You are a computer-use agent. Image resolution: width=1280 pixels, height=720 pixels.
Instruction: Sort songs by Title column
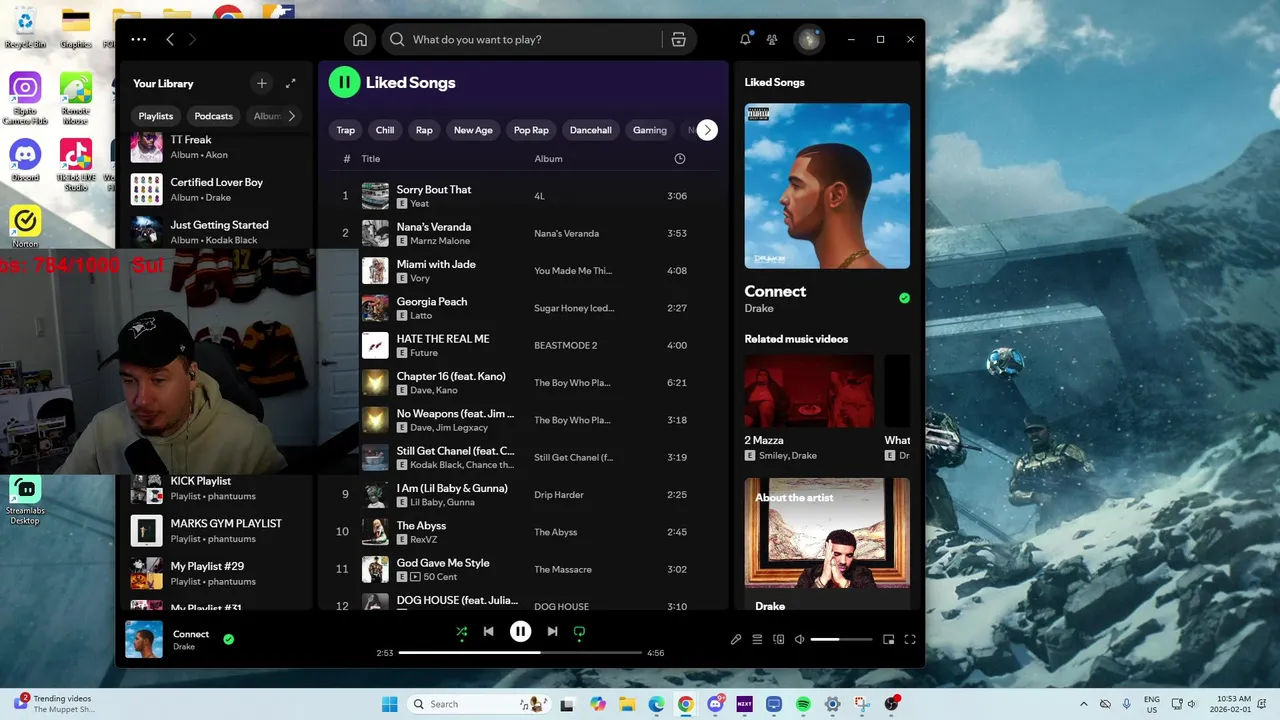pyautogui.click(x=371, y=158)
